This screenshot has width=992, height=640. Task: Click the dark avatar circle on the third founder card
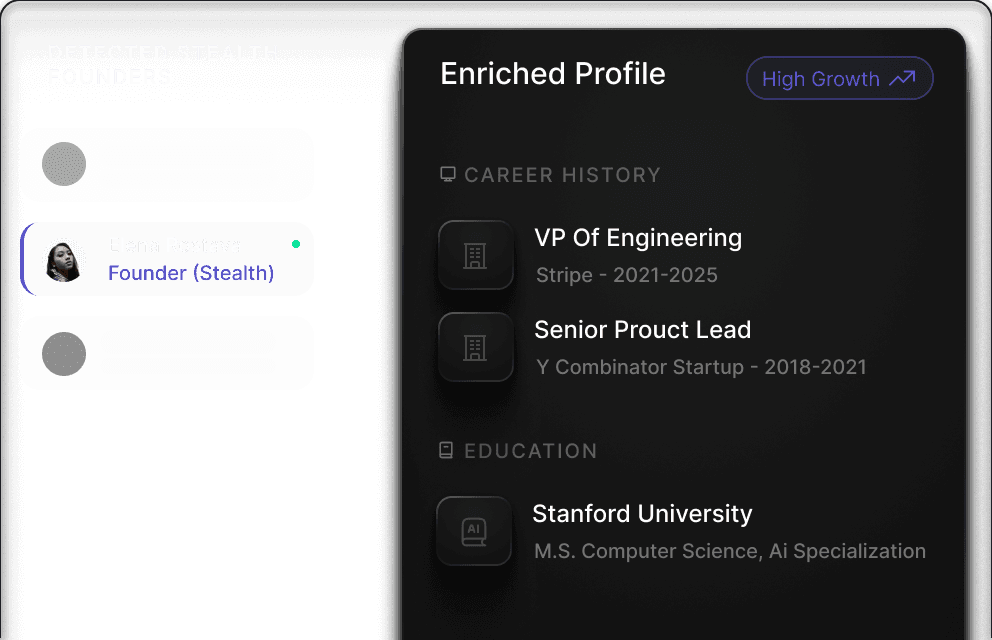(x=64, y=353)
